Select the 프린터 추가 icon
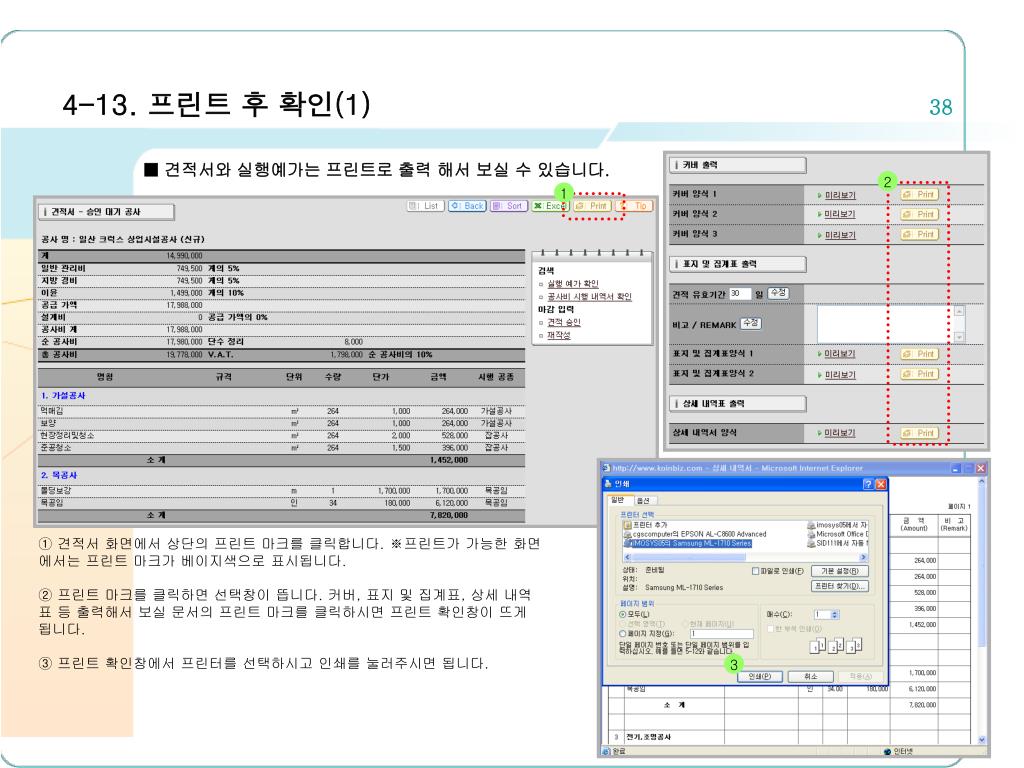The image size is (1024, 768). pyautogui.click(x=645, y=525)
